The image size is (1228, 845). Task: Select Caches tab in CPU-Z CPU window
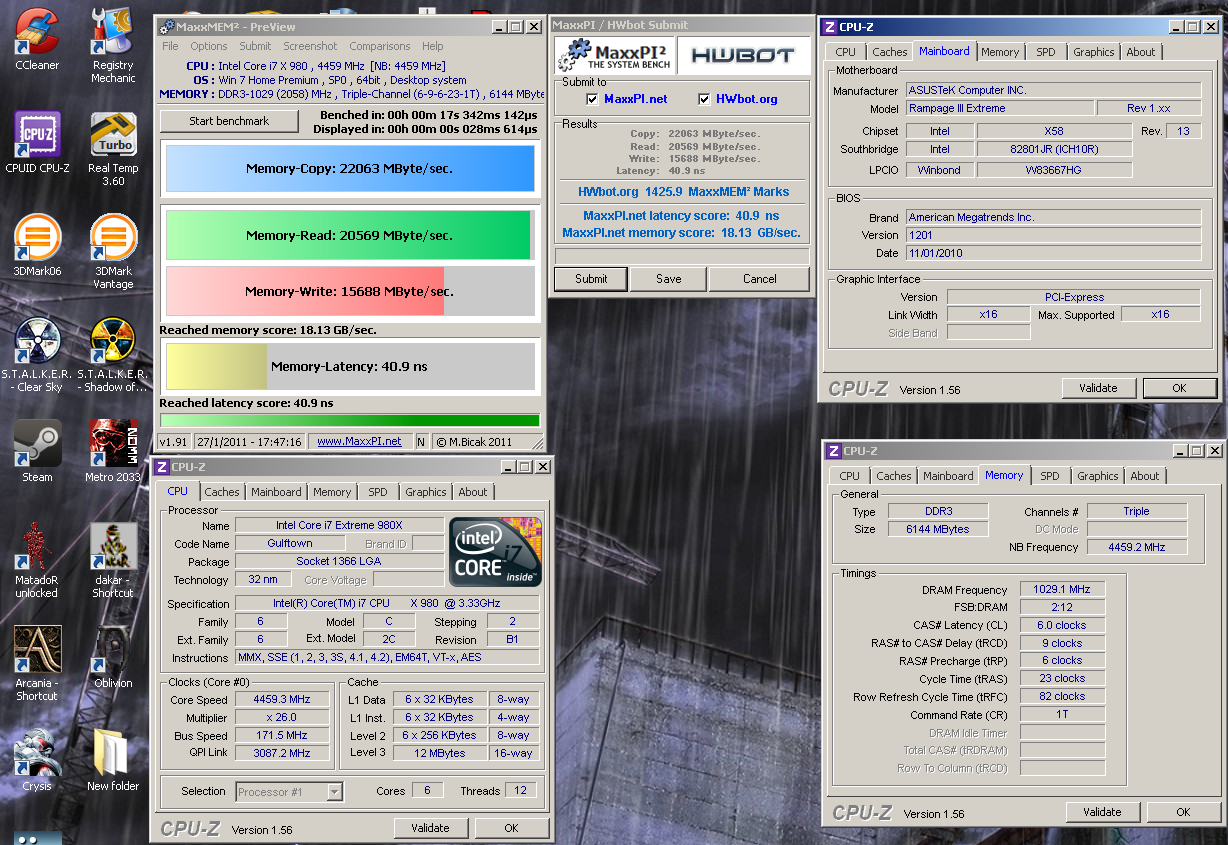222,492
